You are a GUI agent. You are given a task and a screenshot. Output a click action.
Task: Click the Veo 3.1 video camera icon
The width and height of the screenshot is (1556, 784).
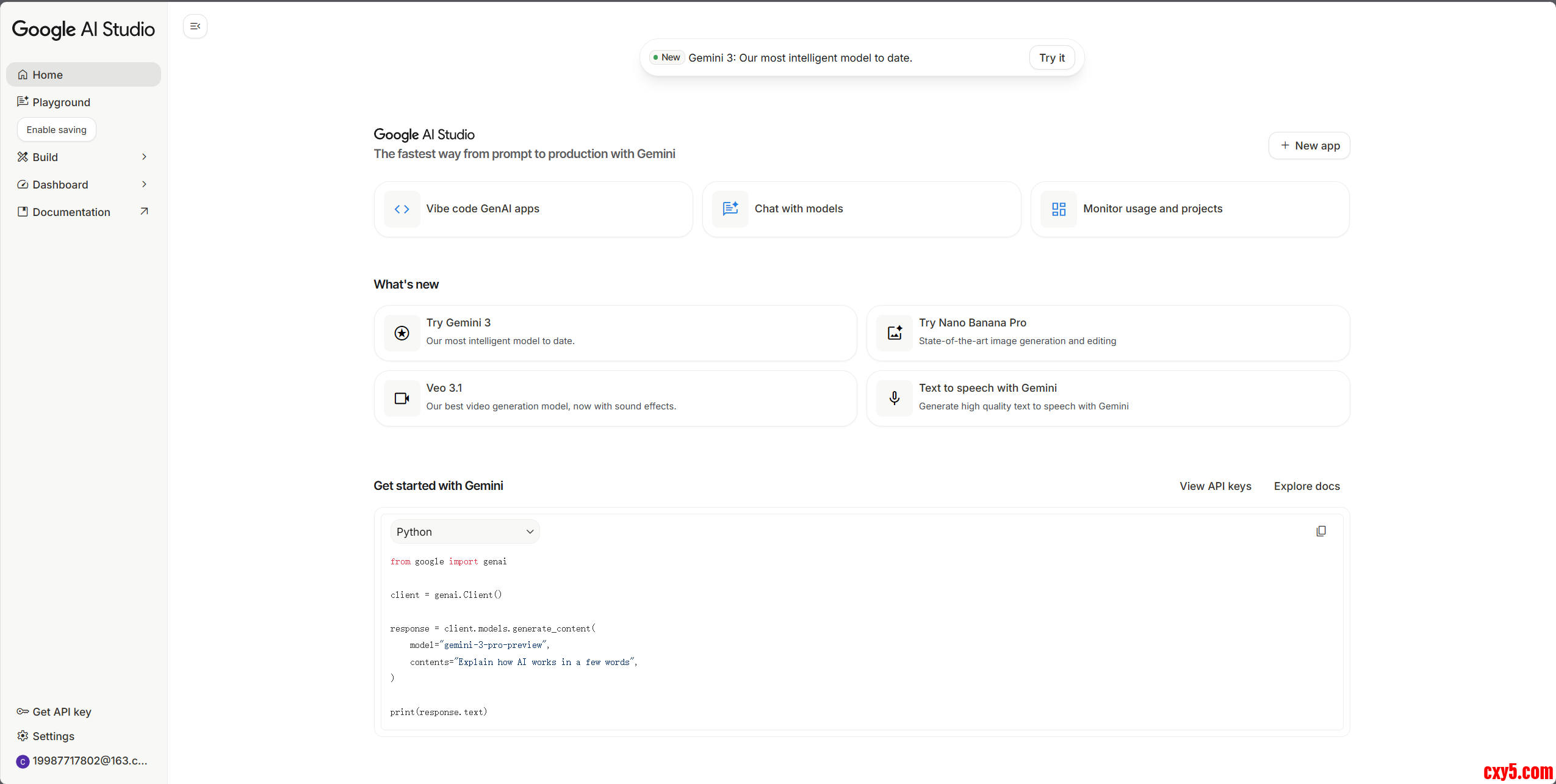pyautogui.click(x=402, y=398)
